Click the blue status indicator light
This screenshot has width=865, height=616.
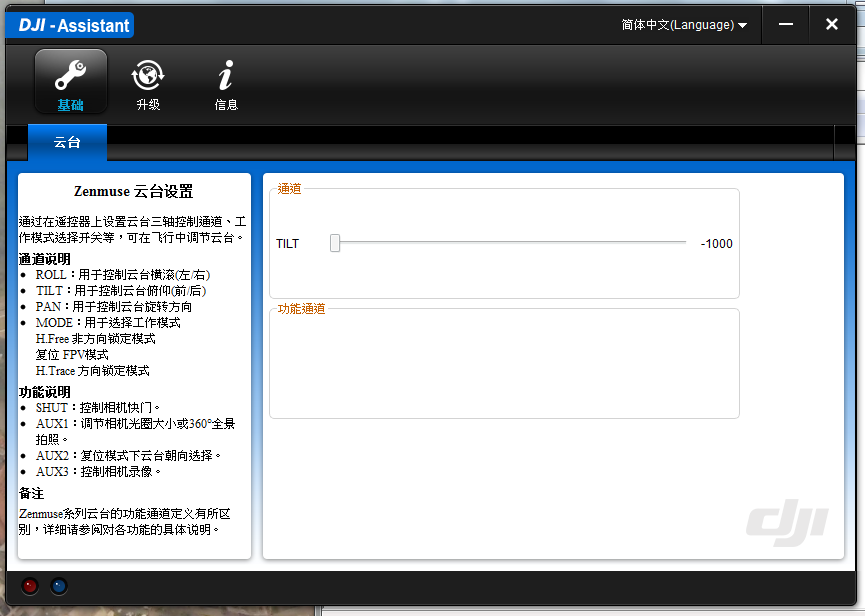click(59, 586)
